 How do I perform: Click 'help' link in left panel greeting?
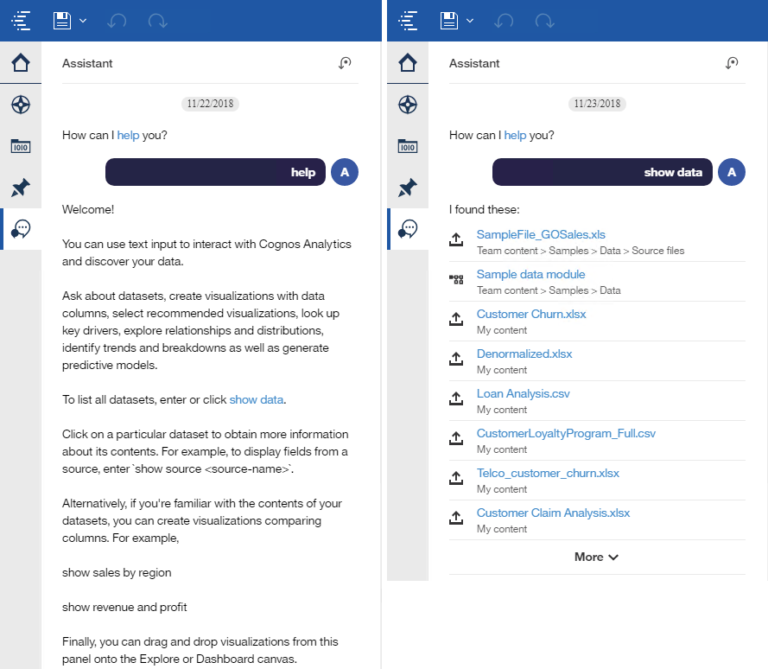(128, 135)
